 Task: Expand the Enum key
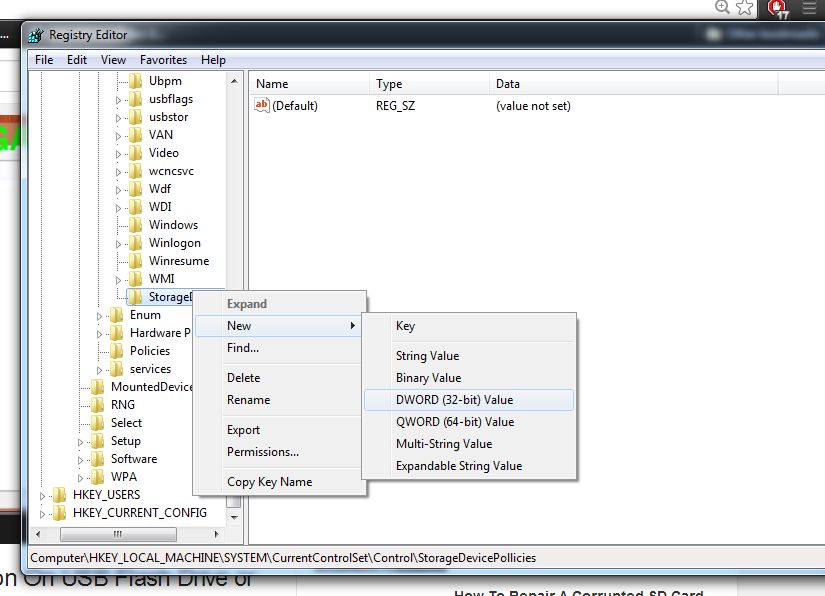coord(99,316)
